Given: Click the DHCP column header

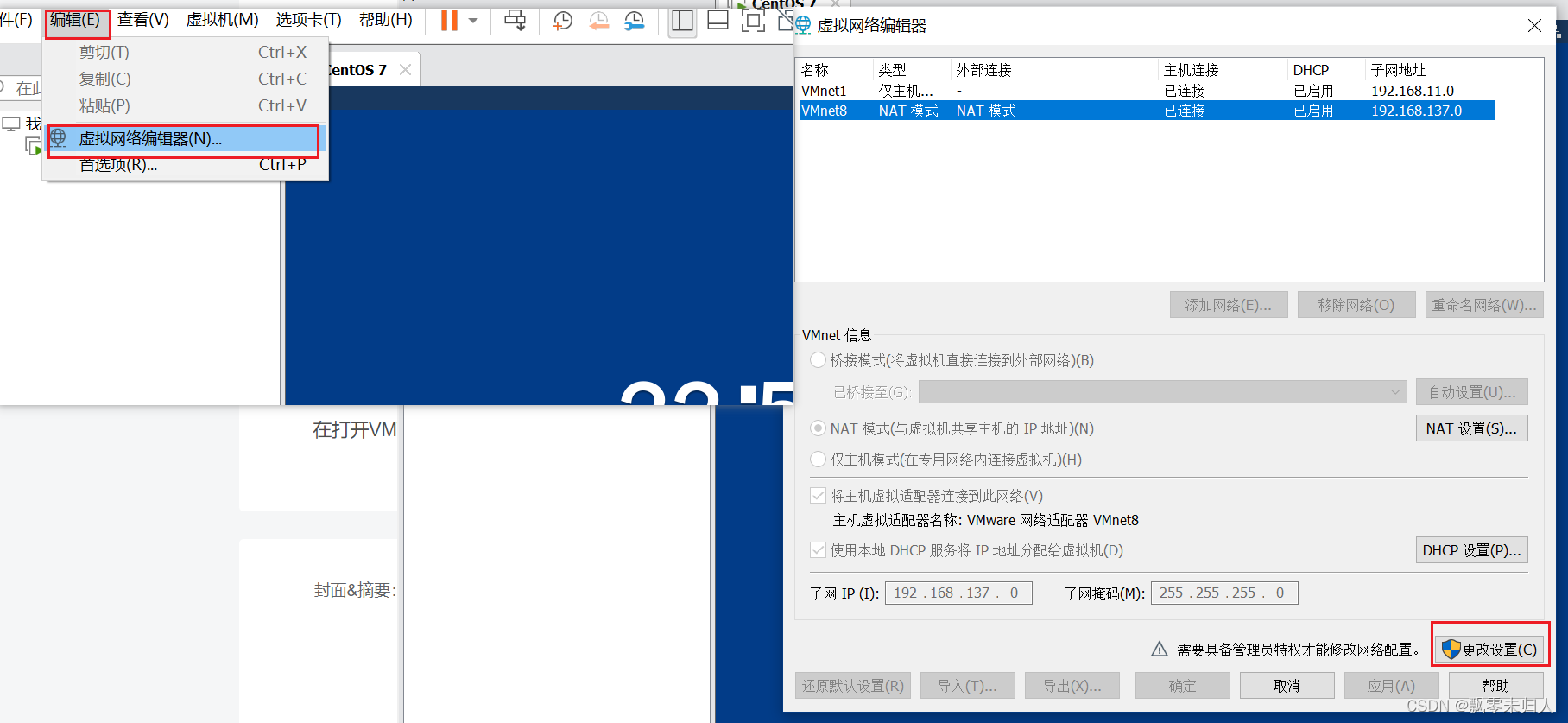Looking at the screenshot, I should 1326,70.
